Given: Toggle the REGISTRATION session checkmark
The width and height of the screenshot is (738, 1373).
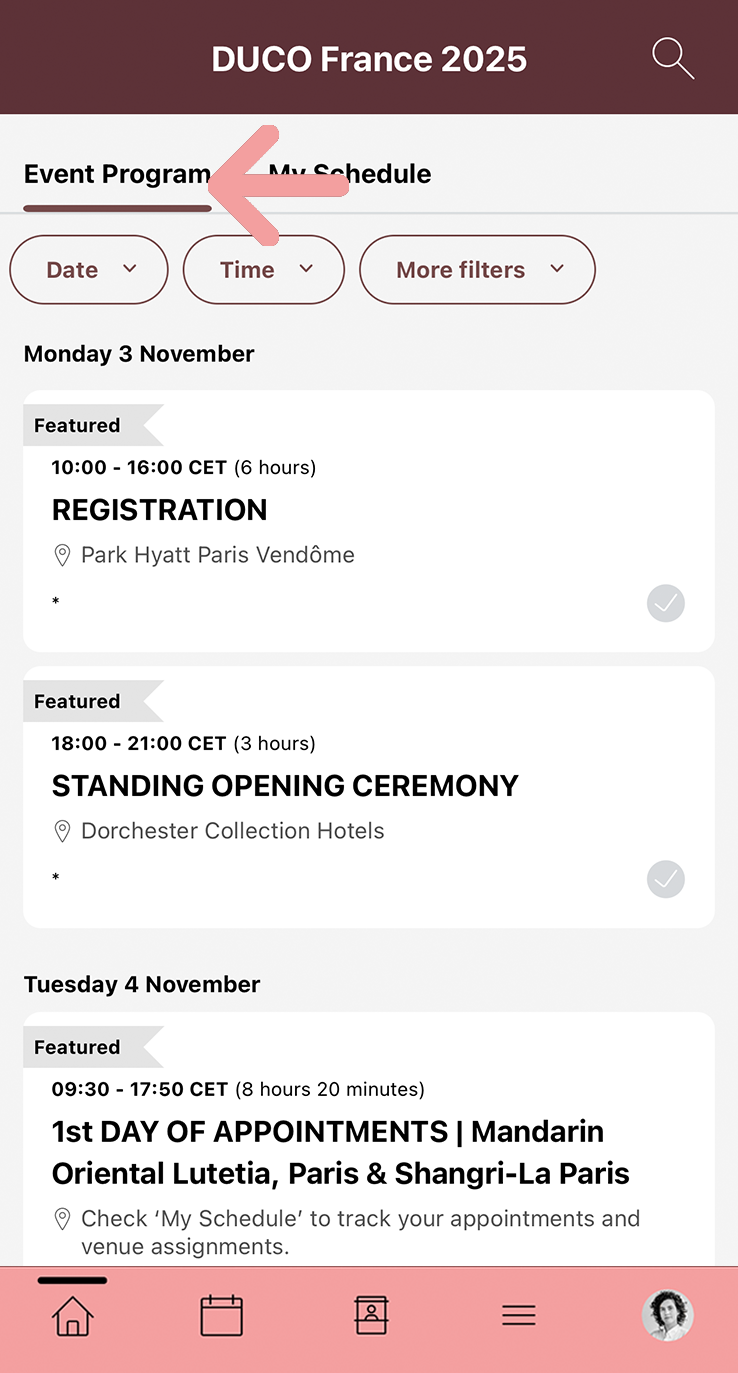Looking at the screenshot, I should (665, 603).
